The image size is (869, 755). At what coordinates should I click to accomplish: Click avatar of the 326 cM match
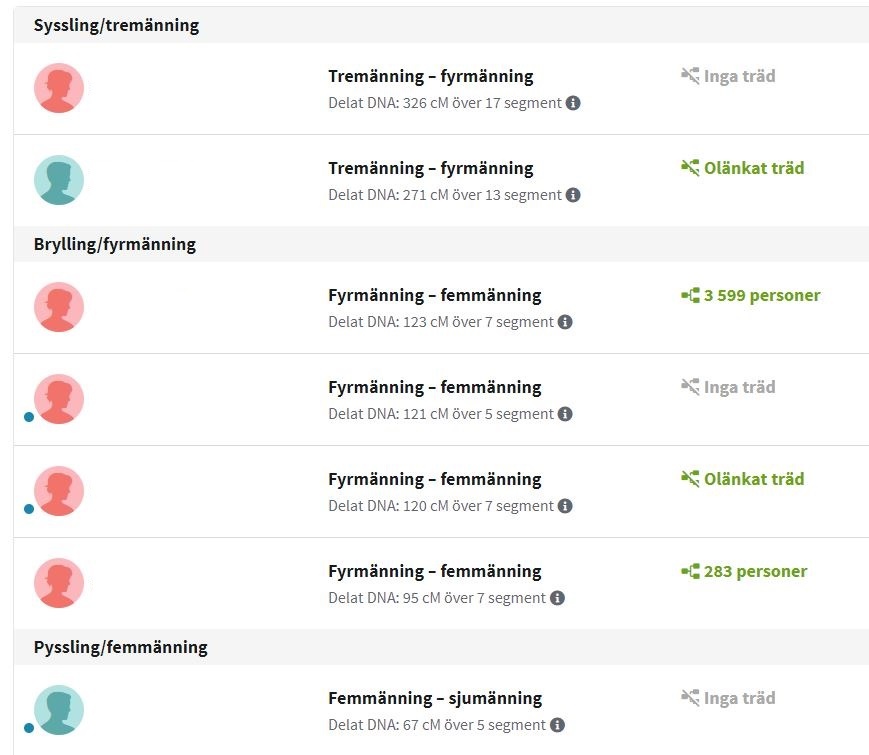[59, 88]
